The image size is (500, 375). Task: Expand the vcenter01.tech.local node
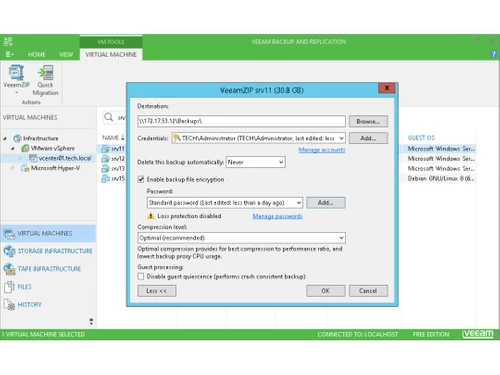click(21, 158)
